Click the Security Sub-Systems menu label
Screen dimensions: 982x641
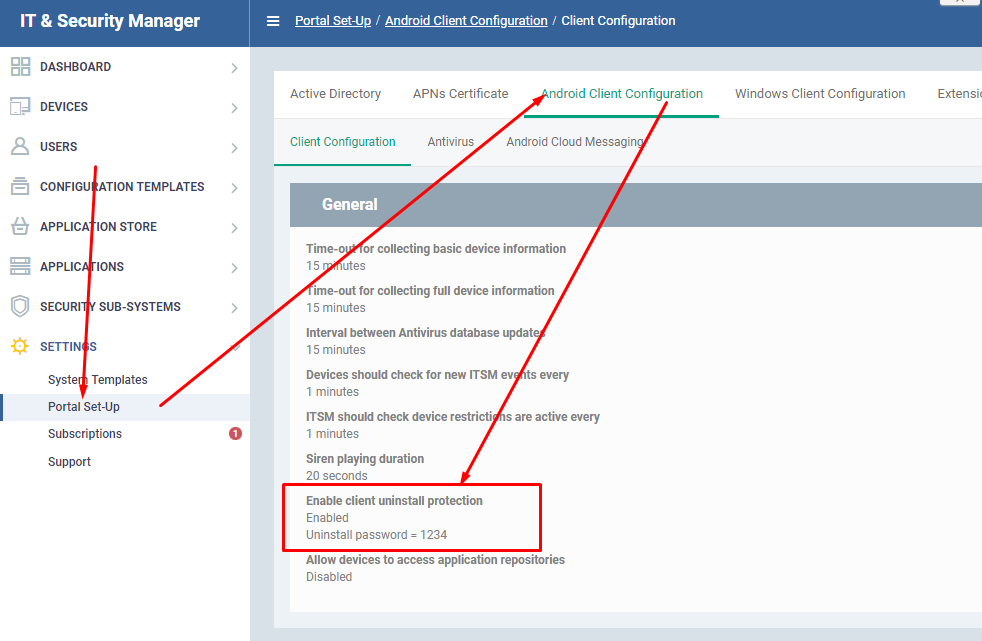coord(110,307)
